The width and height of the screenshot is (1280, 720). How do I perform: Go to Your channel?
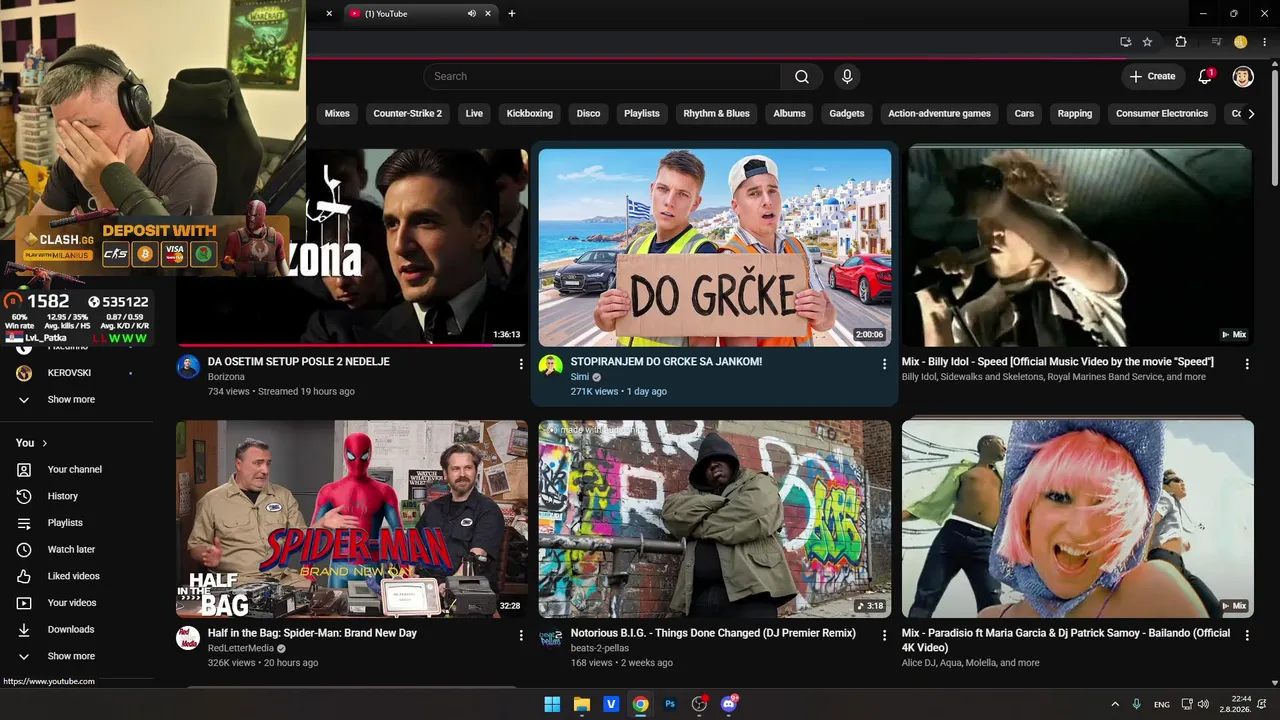tap(77, 470)
